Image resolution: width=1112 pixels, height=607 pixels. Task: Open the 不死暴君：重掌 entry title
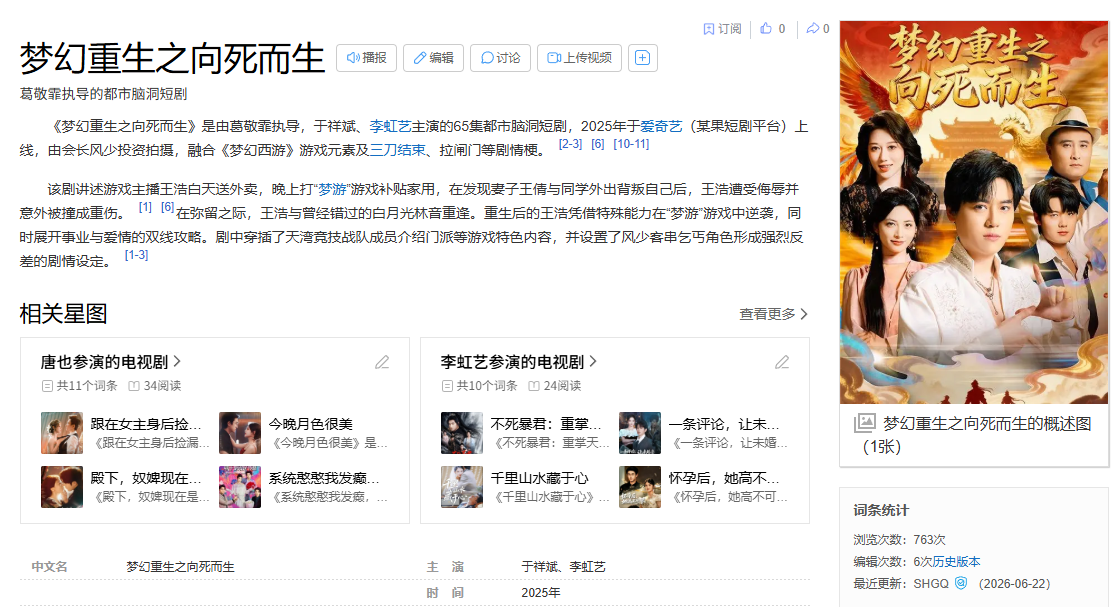546,424
